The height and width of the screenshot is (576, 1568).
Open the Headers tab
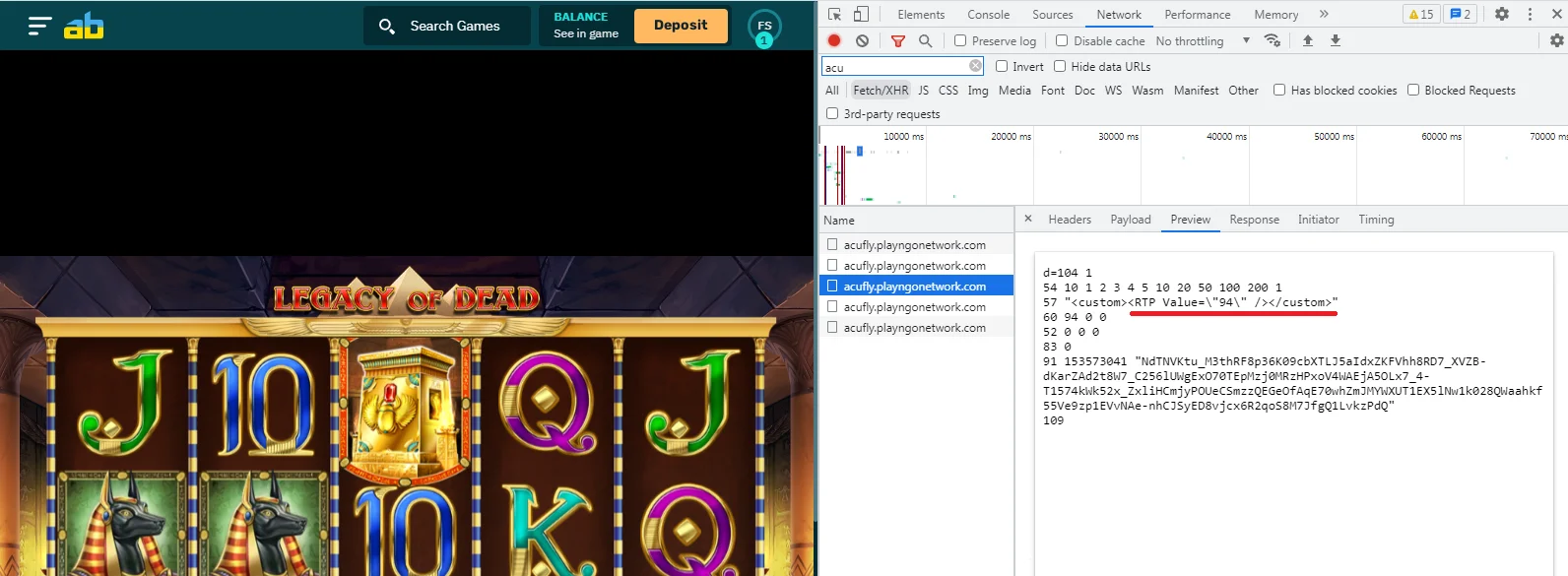1070,220
